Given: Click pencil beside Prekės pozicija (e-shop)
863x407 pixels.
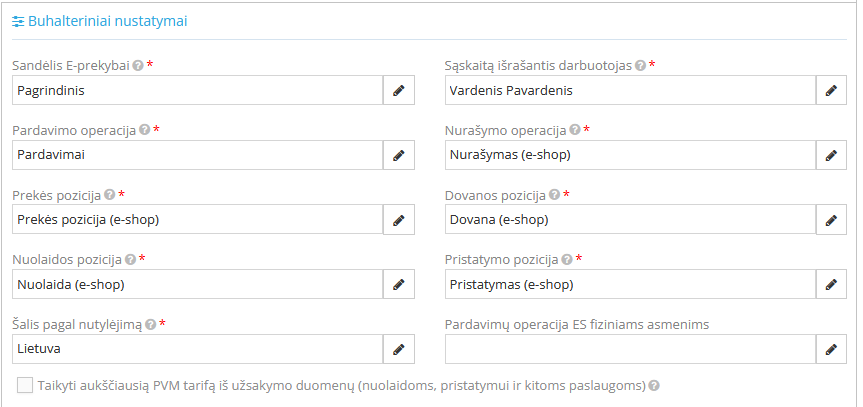Looking at the screenshot, I should [399, 220].
